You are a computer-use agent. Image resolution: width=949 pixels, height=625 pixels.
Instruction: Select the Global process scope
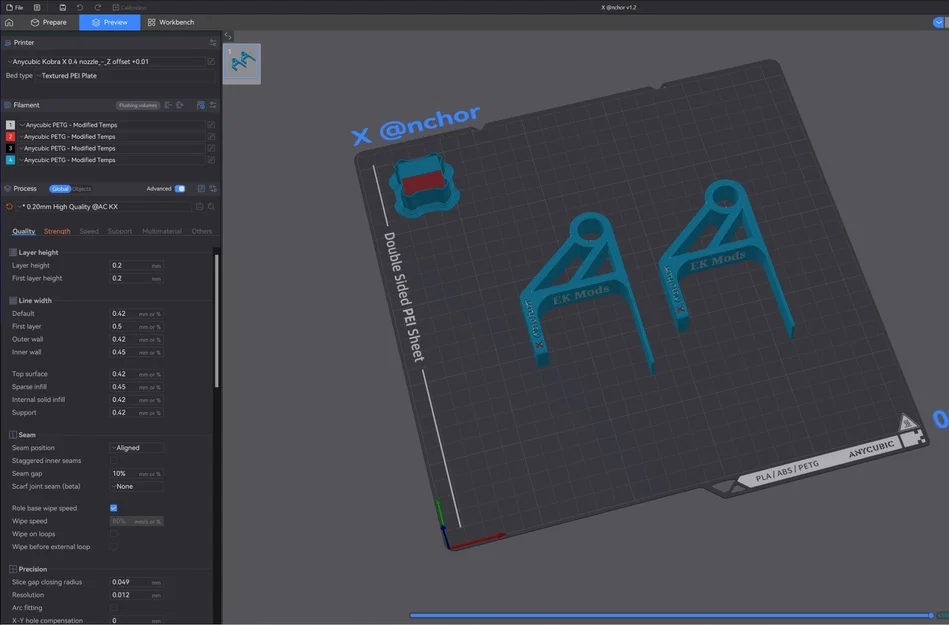(60, 189)
